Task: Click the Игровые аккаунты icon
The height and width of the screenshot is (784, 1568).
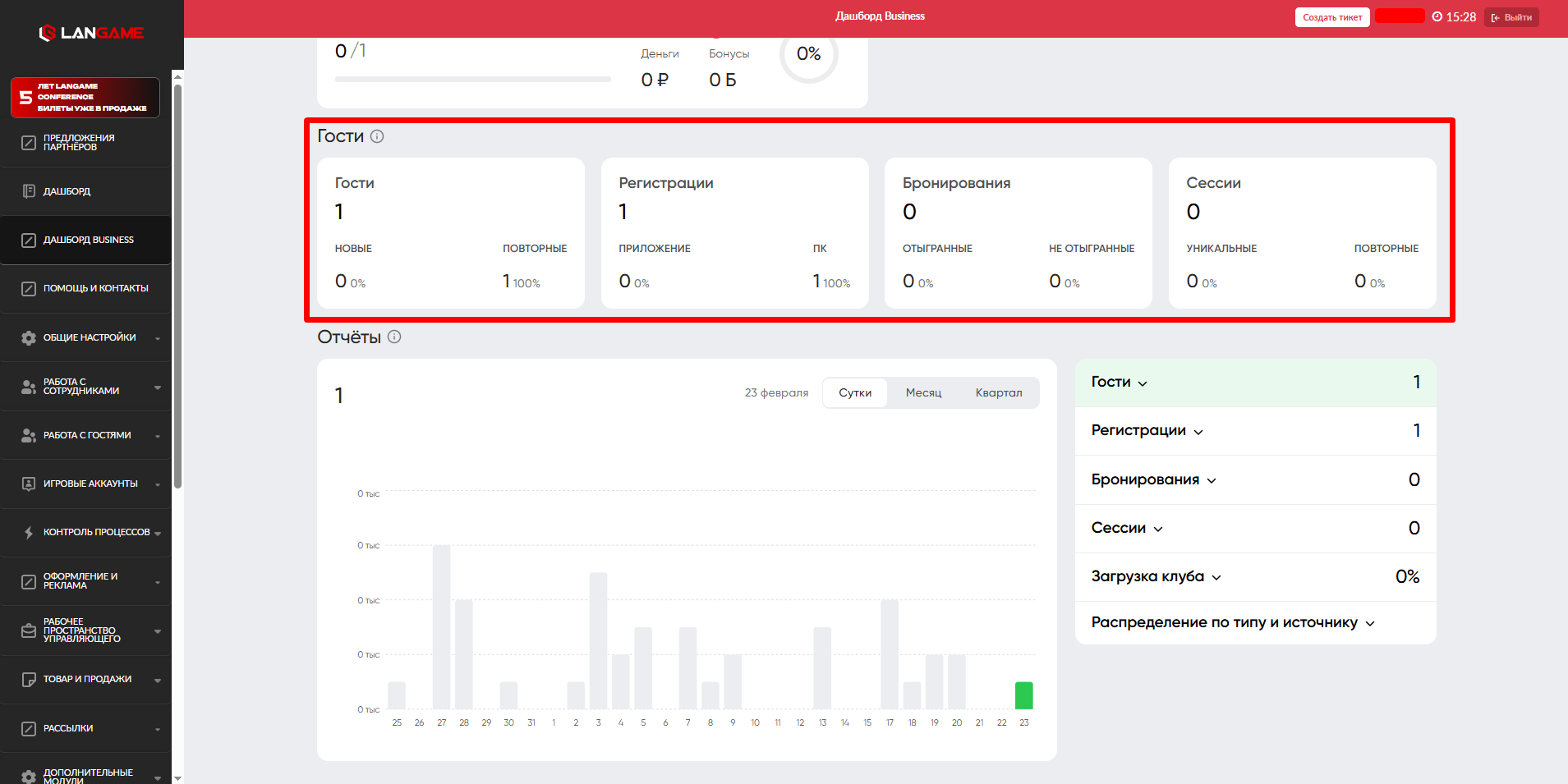Action: [x=29, y=484]
